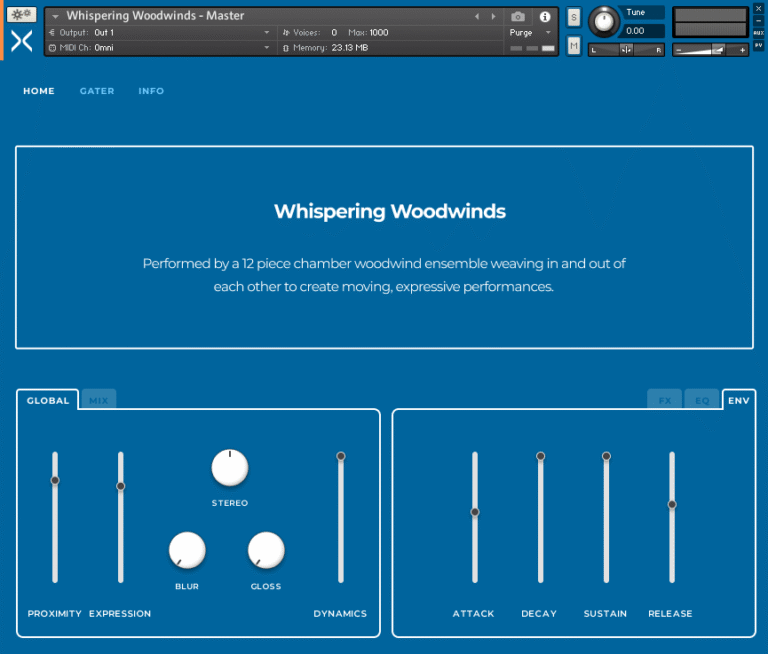768x654 pixels.
Task: Open the MIDI Ch Omni dropdown
Action: [180, 47]
